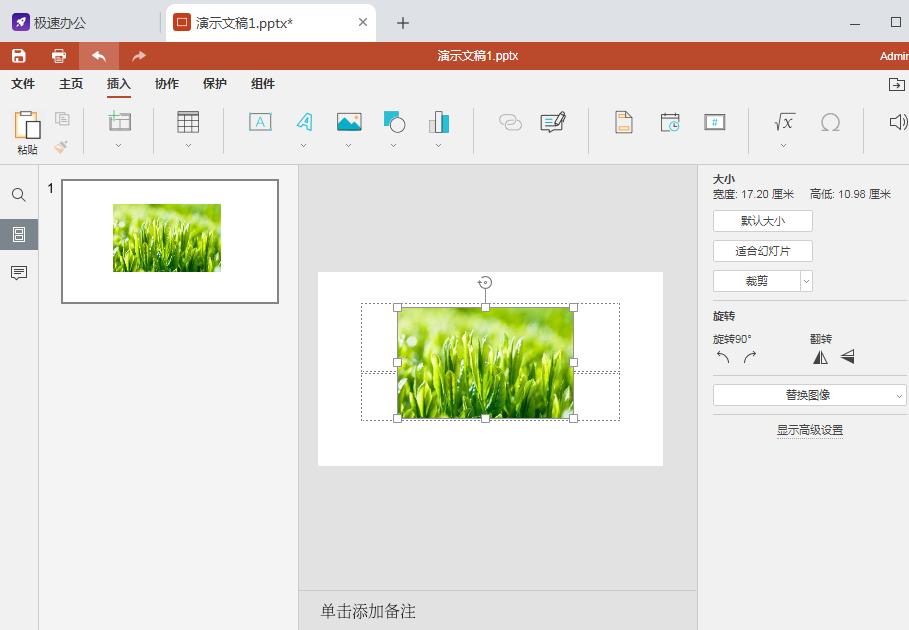Insert a math formula

click(783, 122)
